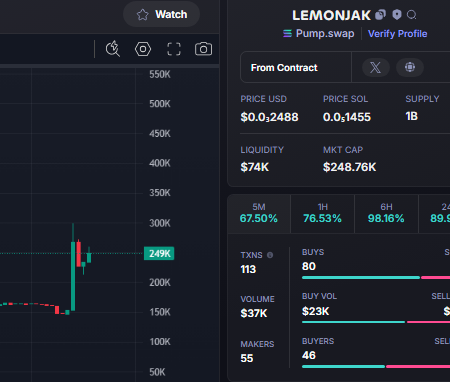The image size is (450, 382).
Task: Click the LEMONJAK token name
Action: click(x=331, y=15)
